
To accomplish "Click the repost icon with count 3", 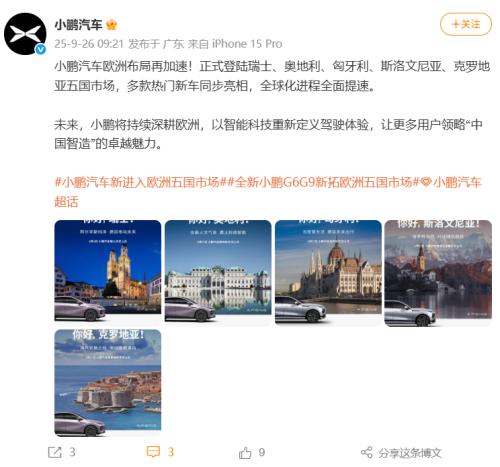I will pos(55,452).
